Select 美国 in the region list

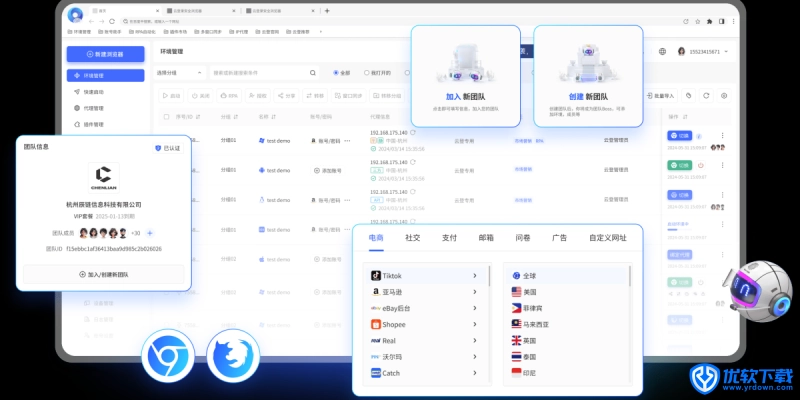567,292
